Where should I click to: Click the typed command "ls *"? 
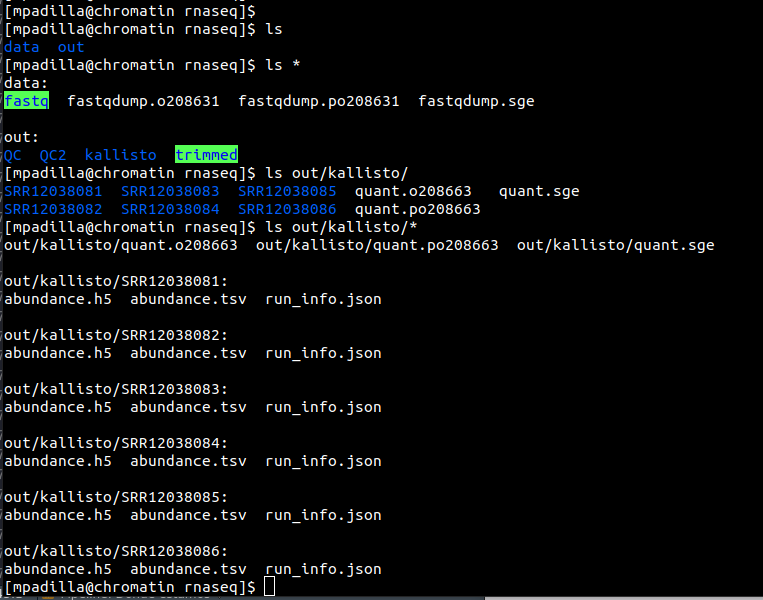(283, 65)
